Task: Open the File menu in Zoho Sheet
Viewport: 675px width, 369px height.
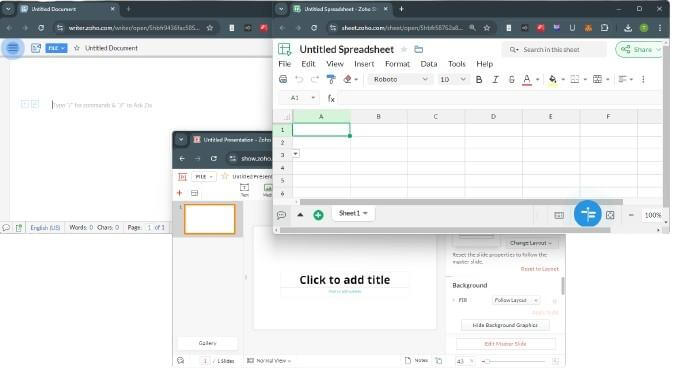Action: [x=285, y=64]
